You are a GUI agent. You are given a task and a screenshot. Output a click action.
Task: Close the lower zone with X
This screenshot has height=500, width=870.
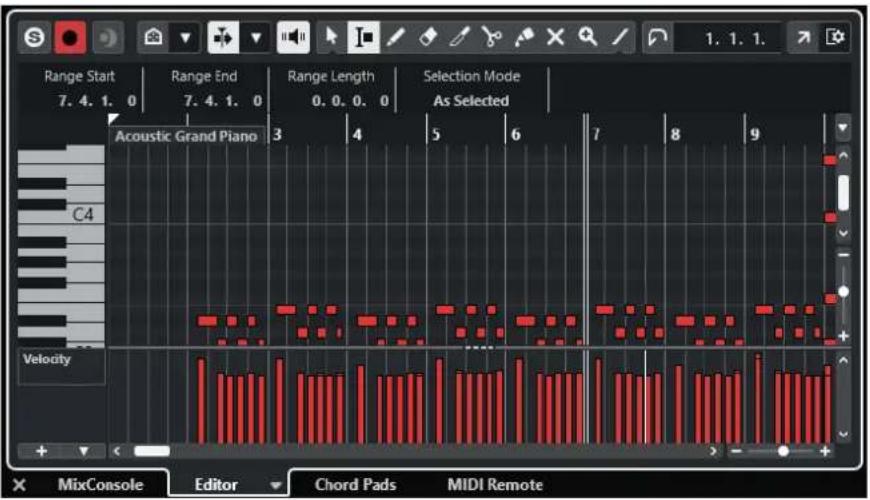(x=19, y=485)
